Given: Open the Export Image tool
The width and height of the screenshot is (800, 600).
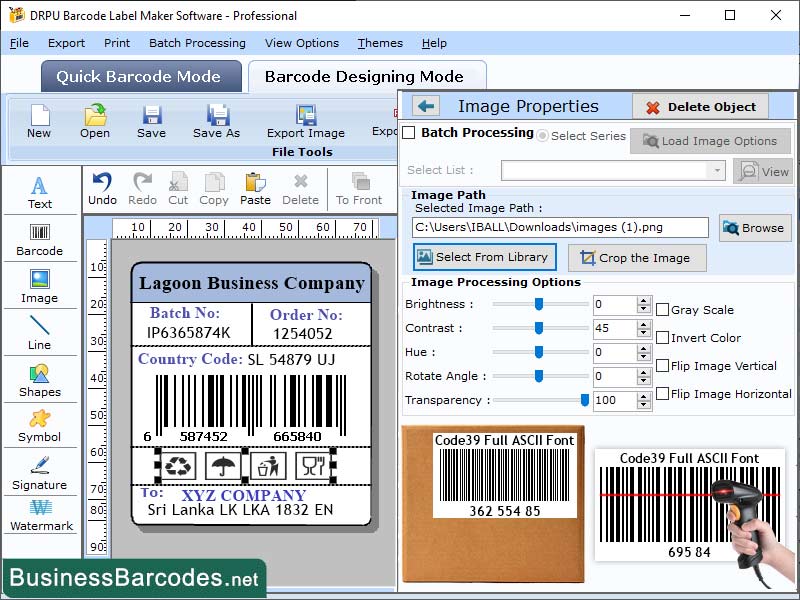Looking at the screenshot, I should pyautogui.click(x=305, y=120).
